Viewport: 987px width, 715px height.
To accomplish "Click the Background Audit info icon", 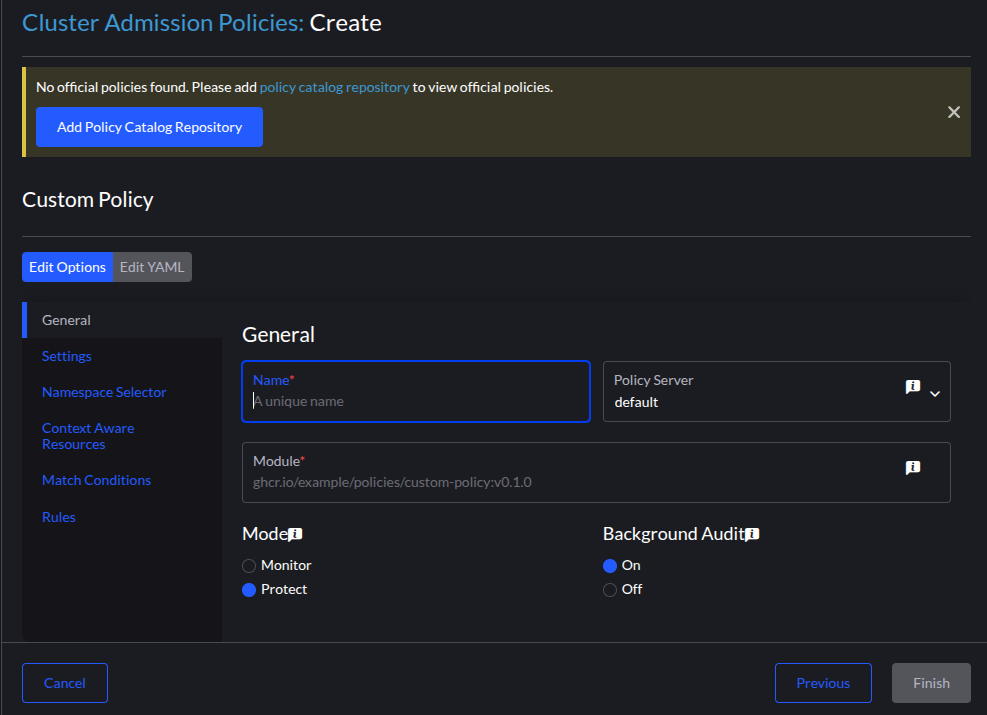I will [752, 533].
